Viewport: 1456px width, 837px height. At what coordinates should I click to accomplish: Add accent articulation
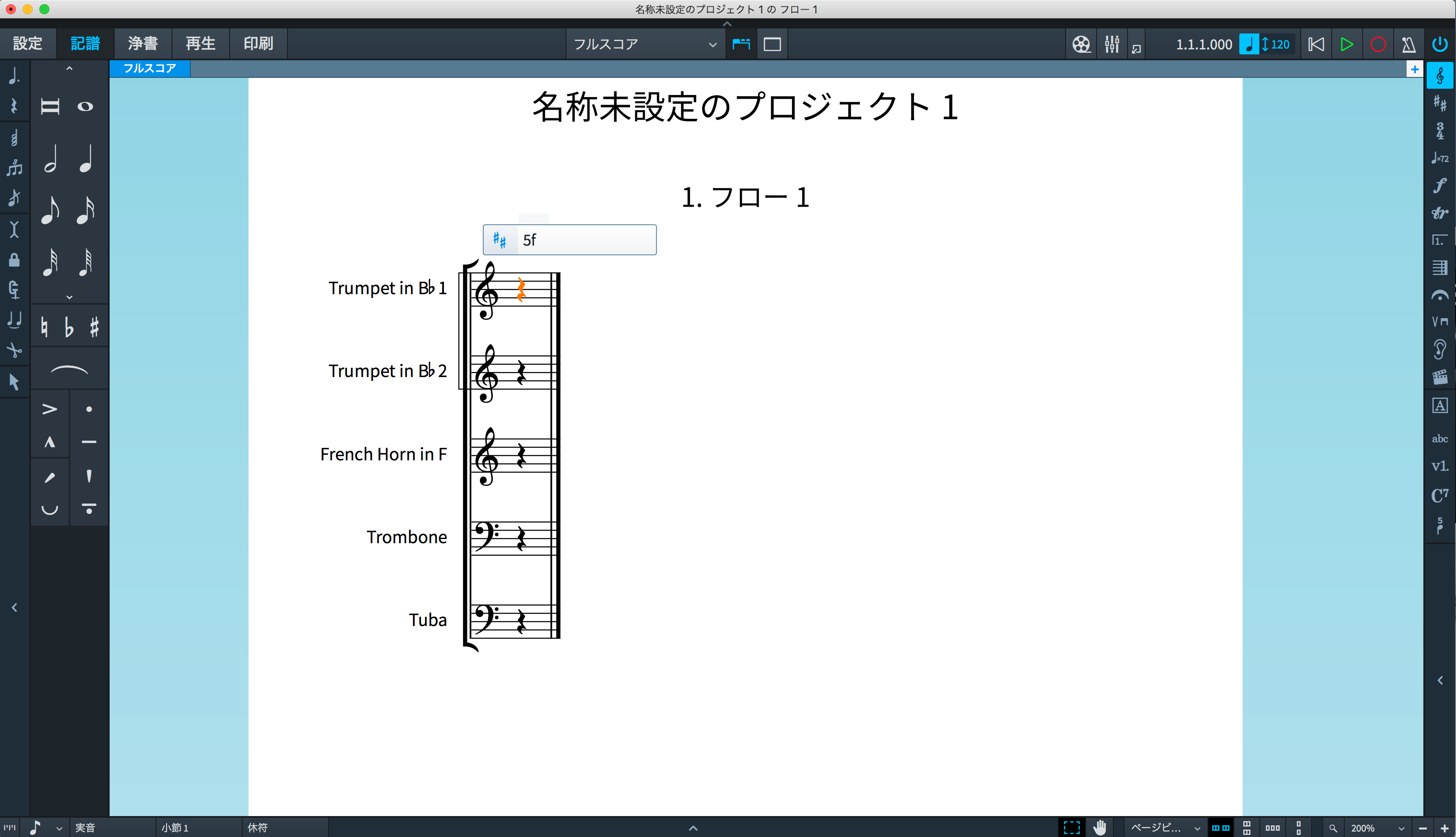click(49, 409)
